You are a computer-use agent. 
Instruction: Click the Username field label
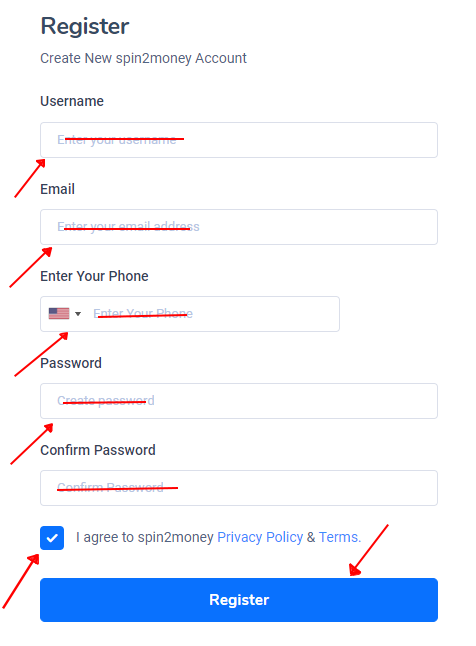coord(72,101)
